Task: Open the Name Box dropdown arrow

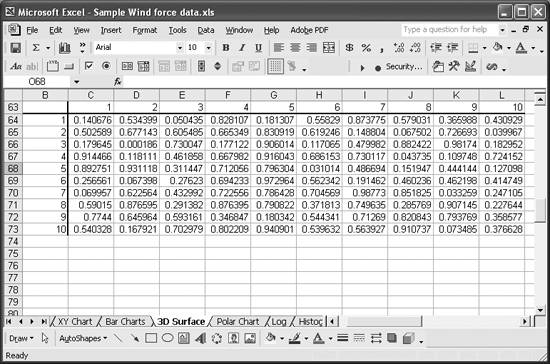Action: [76, 82]
